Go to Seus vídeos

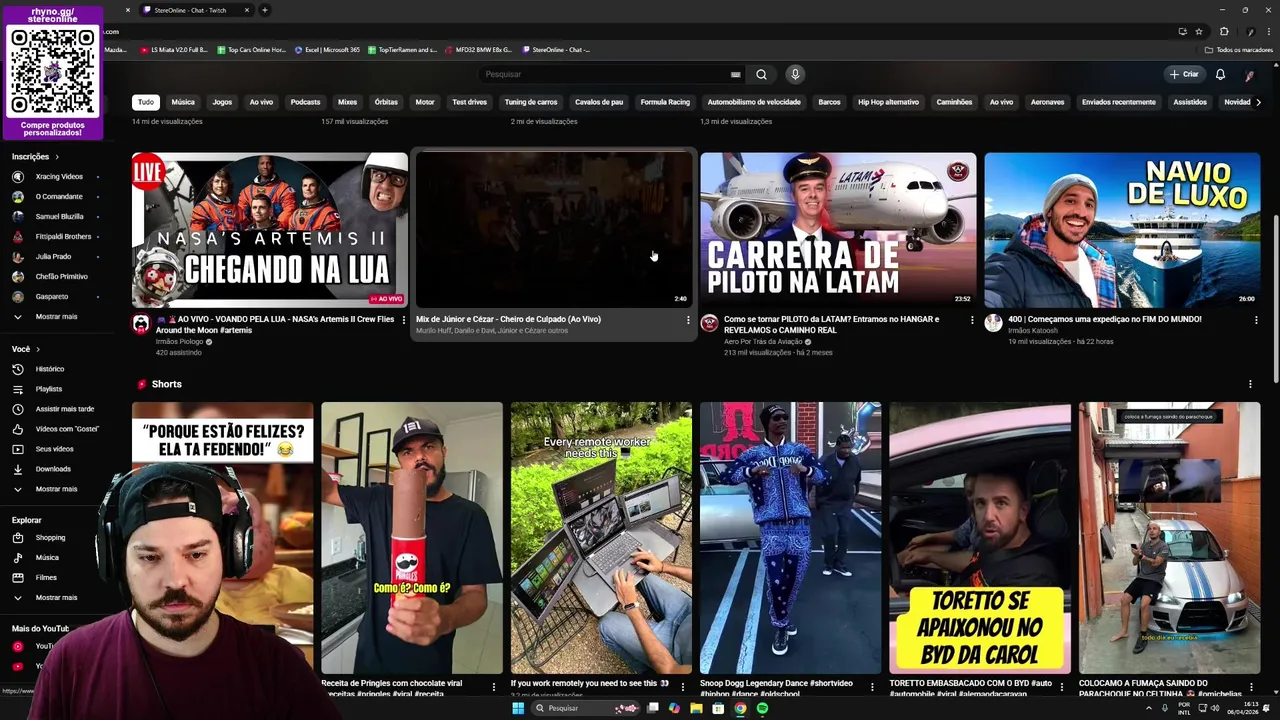pyautogui.click(x=55, y=449)
